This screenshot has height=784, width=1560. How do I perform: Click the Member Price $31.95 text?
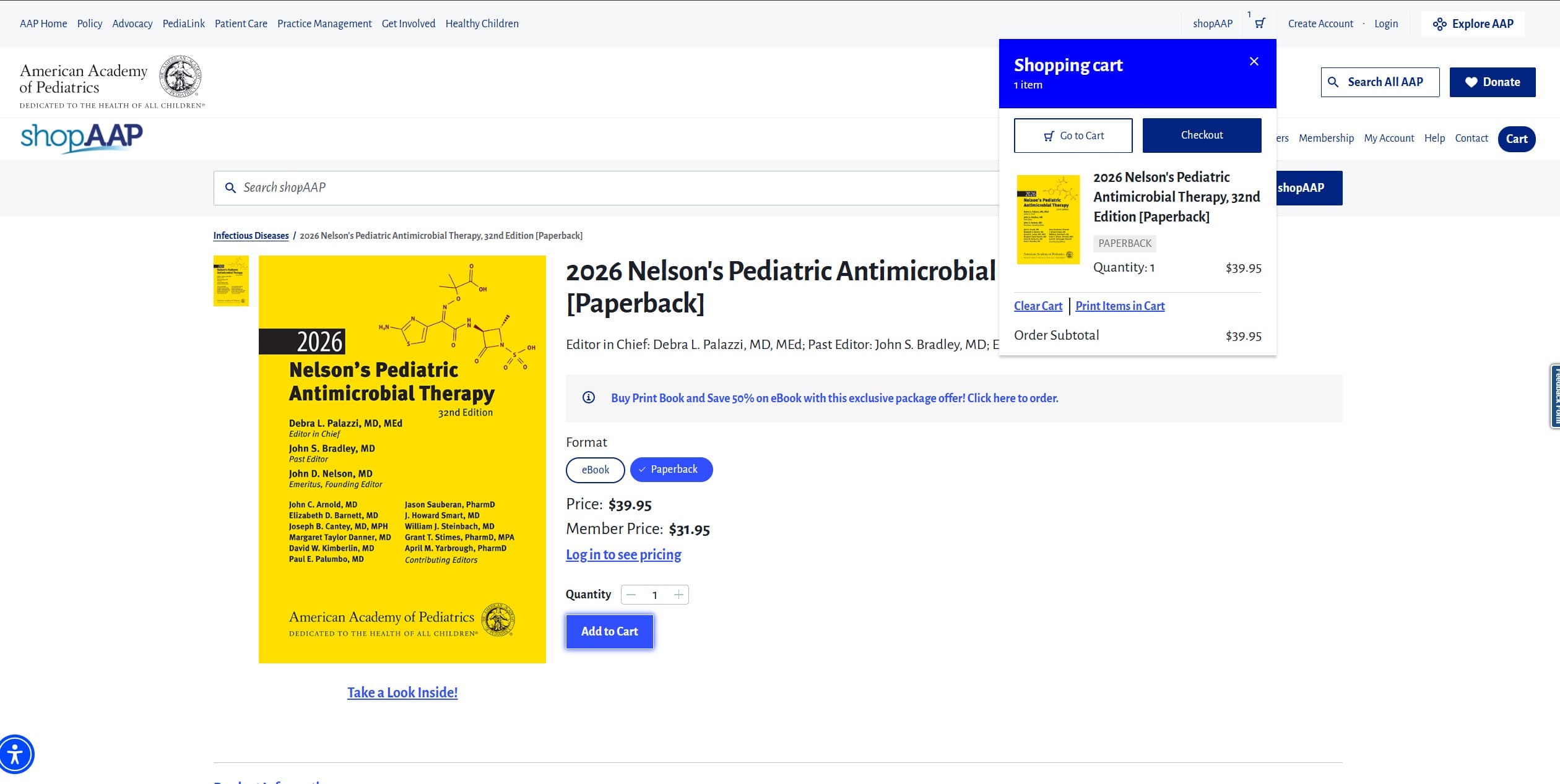click(x=638, y=529)
